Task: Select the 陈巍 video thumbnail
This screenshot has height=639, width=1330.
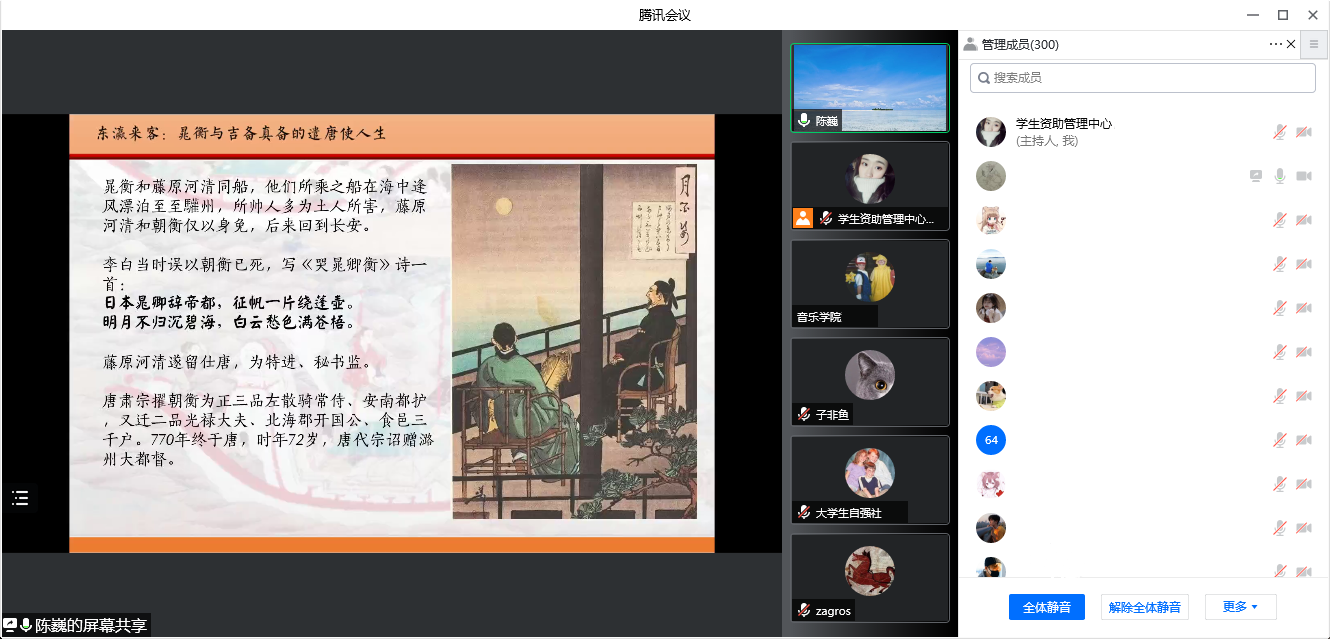Action: click(869, 87)
